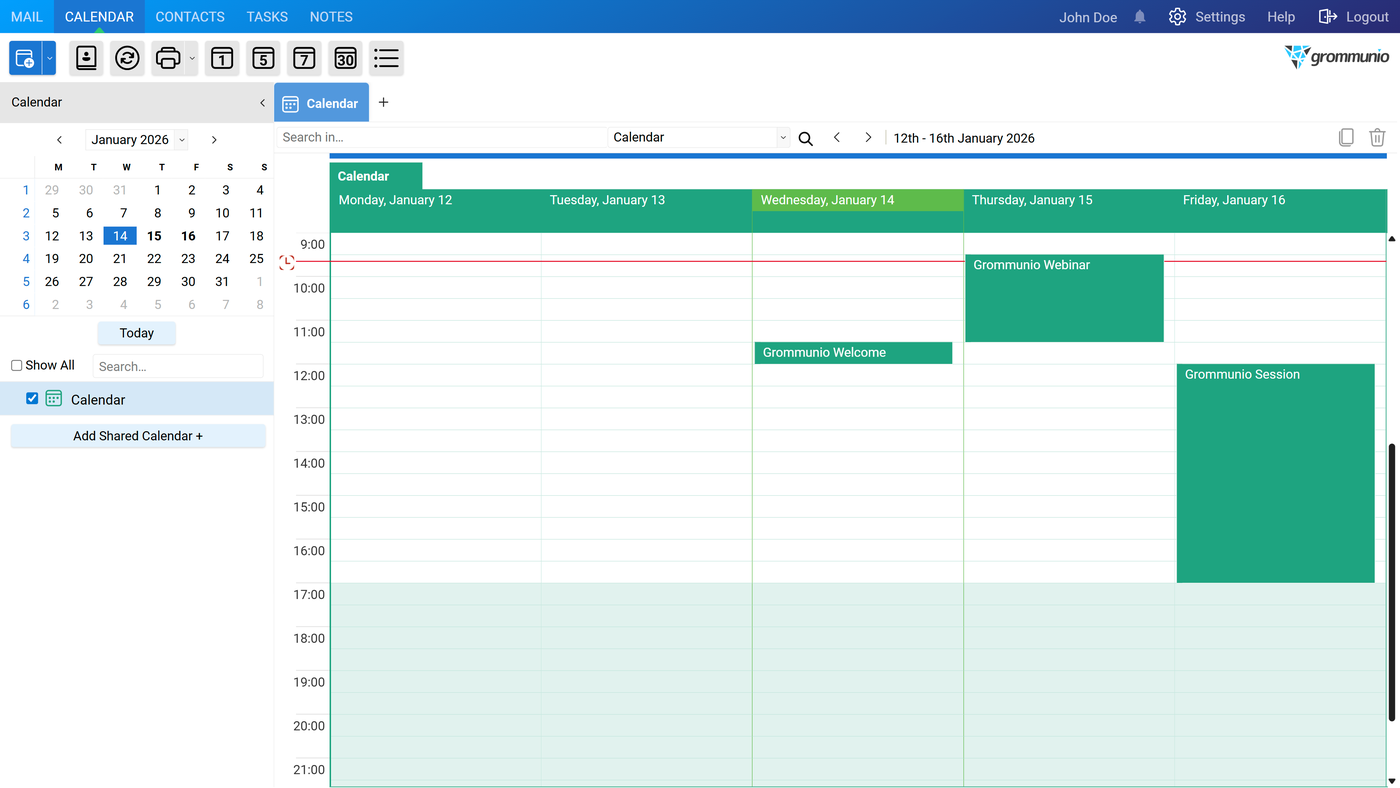The height and width of the screenshot is (788, 1400).
Task: Click the green Calendar group label
Action: point(376,176)
